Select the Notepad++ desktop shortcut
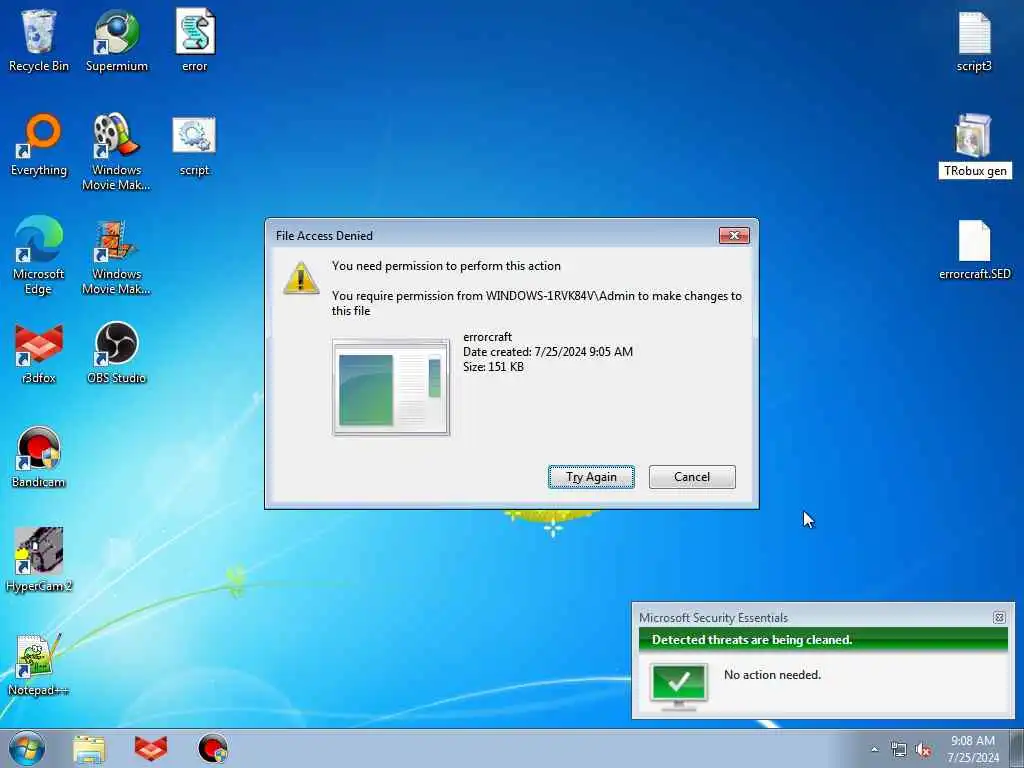The image size is (1024, 768). point(39,664)
